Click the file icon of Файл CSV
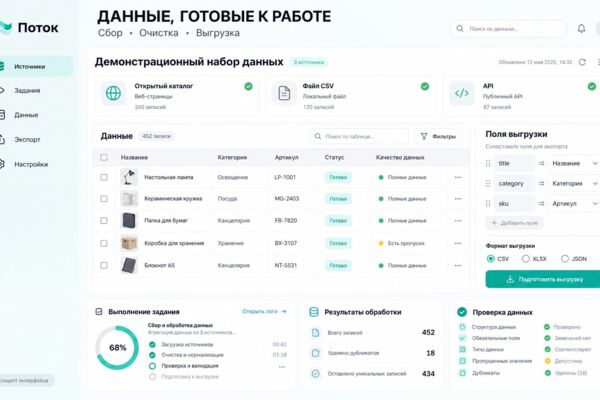The height and width of the screenshot is (400, 600). click(284, 93)
